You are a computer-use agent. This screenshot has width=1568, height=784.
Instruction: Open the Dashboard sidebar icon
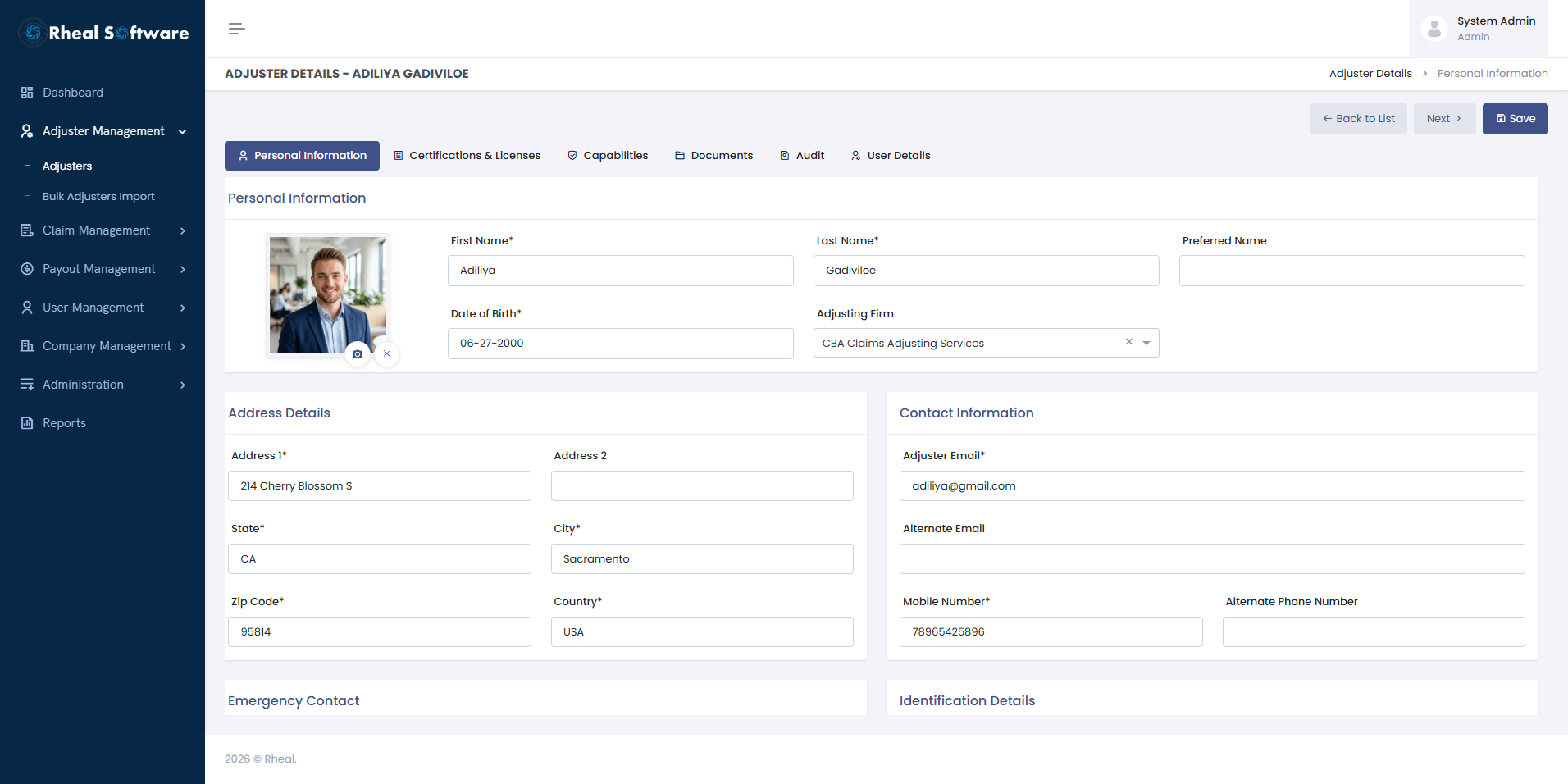point(27,93)
